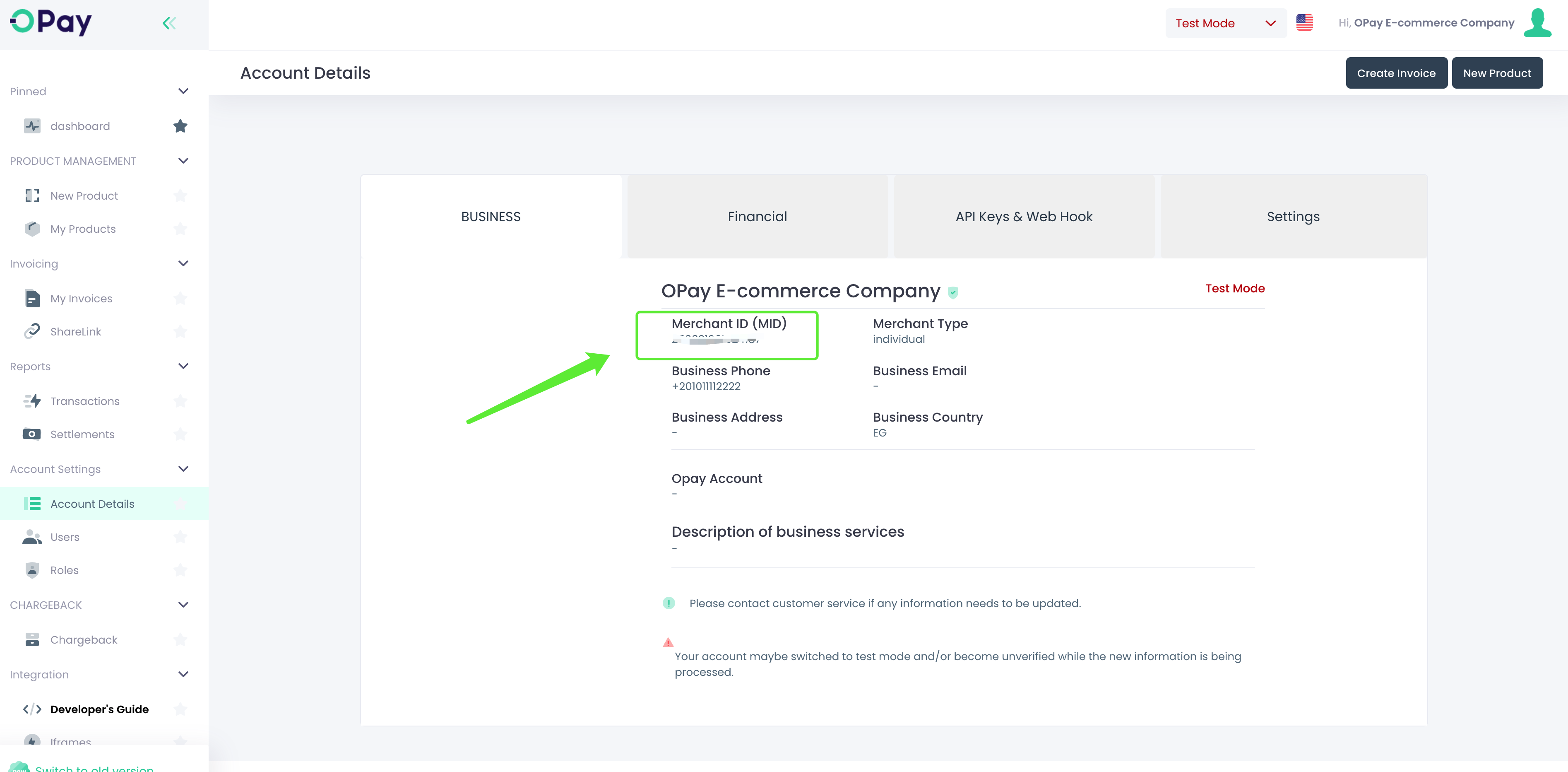Pin My Products with its star
Screen dimensions: 1568x772
point(180,229)
